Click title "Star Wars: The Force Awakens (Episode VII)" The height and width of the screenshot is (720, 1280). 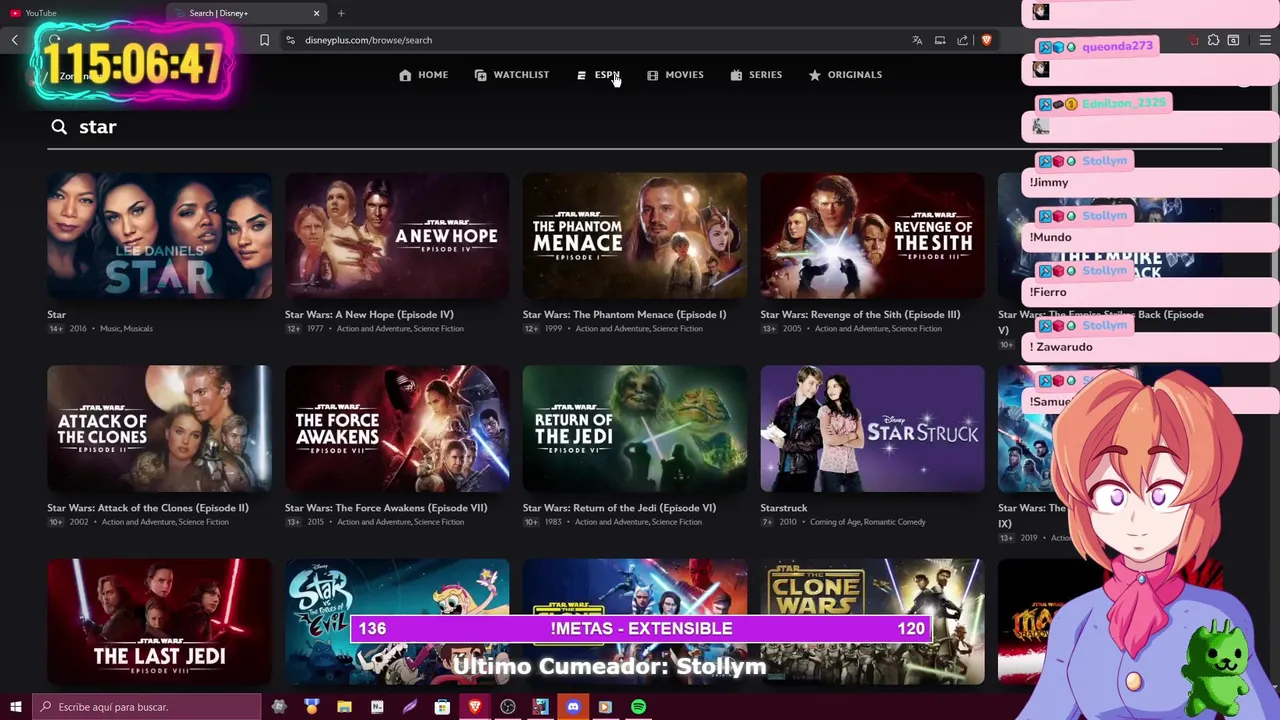point(386,508)
